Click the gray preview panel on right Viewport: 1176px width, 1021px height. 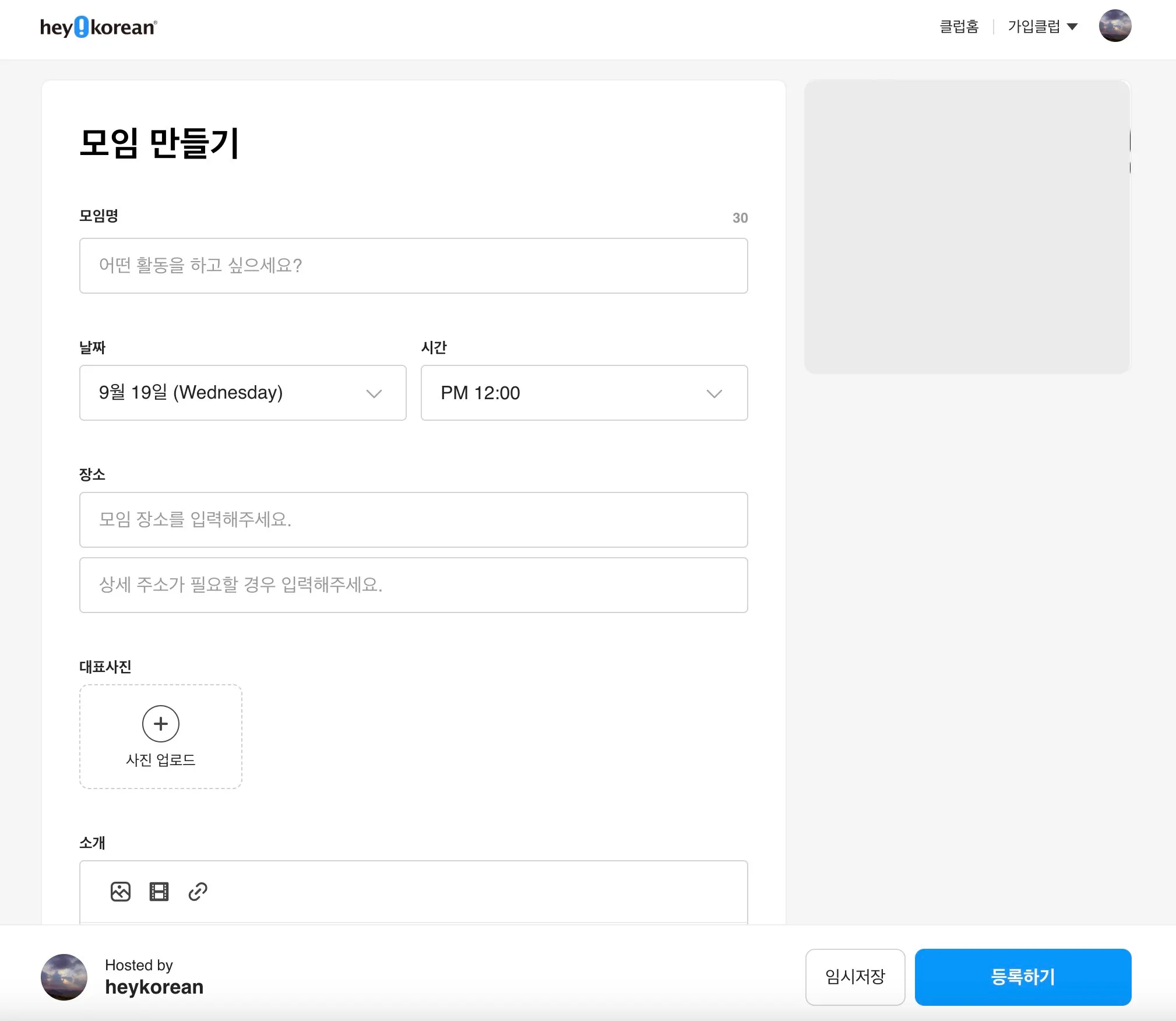pos(966,227)
